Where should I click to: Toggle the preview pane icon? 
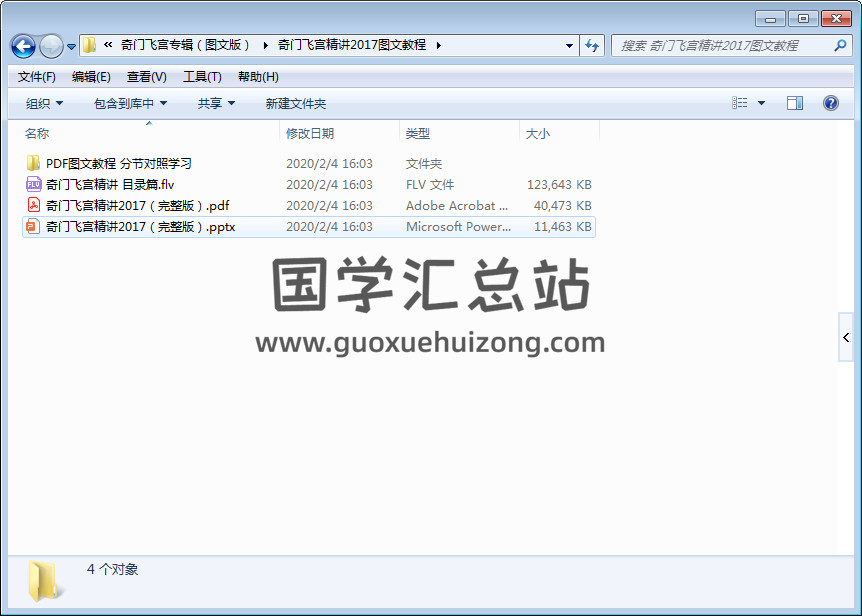click(x=795, y=103)
